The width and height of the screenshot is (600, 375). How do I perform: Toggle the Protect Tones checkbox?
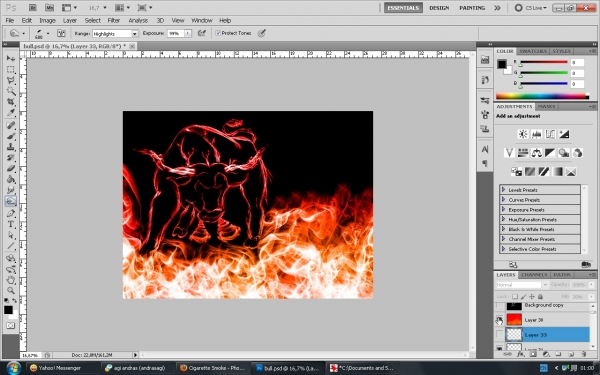(x=218, y=33)
